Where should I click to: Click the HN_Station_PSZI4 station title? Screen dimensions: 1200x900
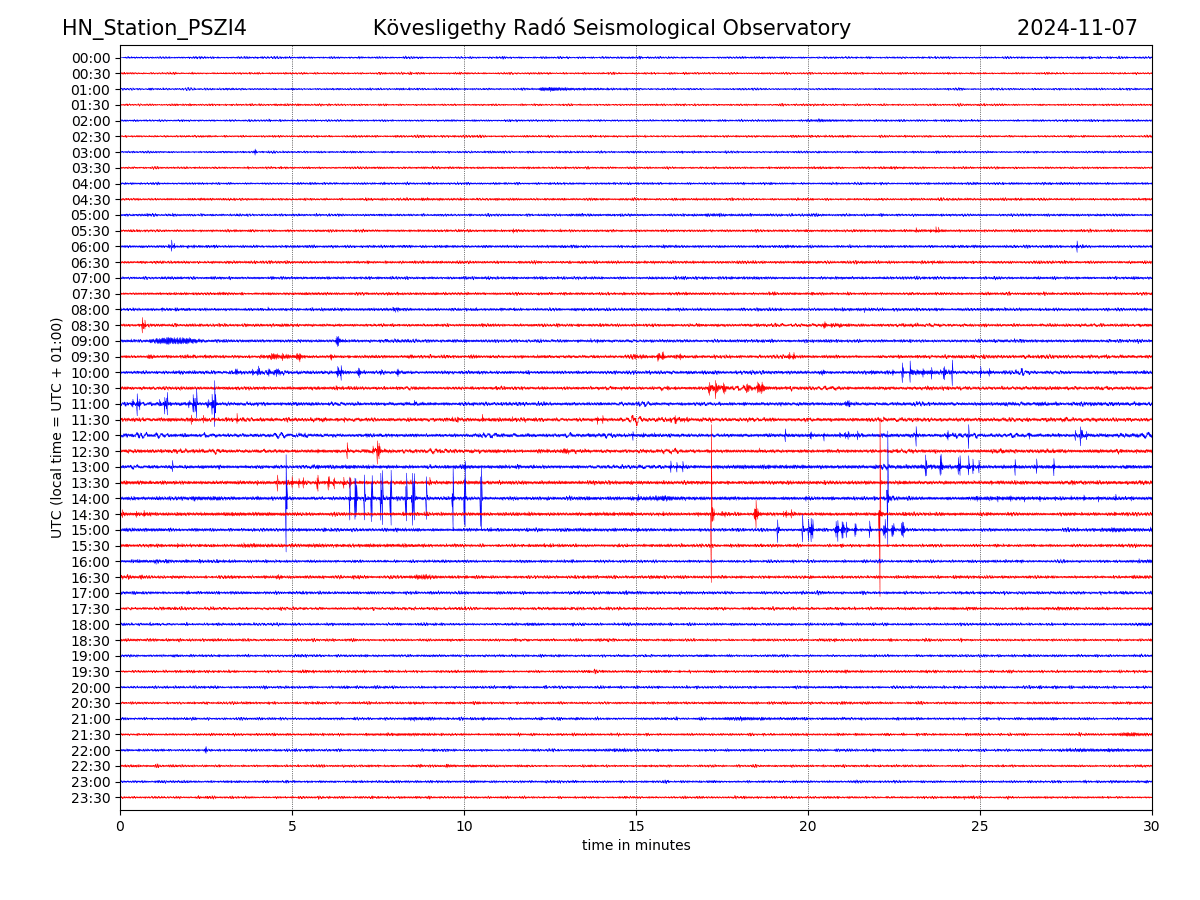click(x=154, y=28)
